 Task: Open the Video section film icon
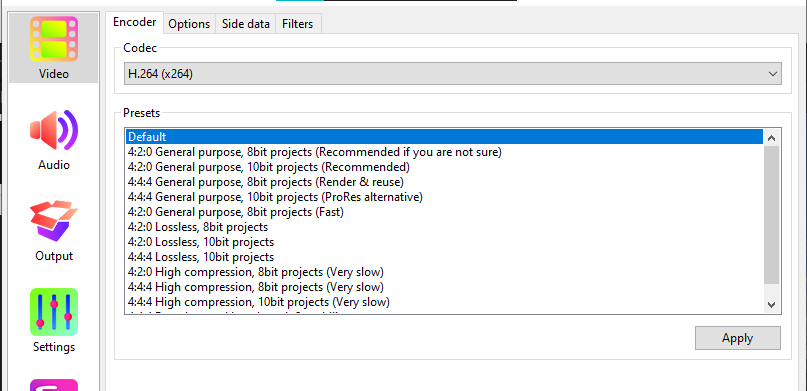(x=54, y=39)
